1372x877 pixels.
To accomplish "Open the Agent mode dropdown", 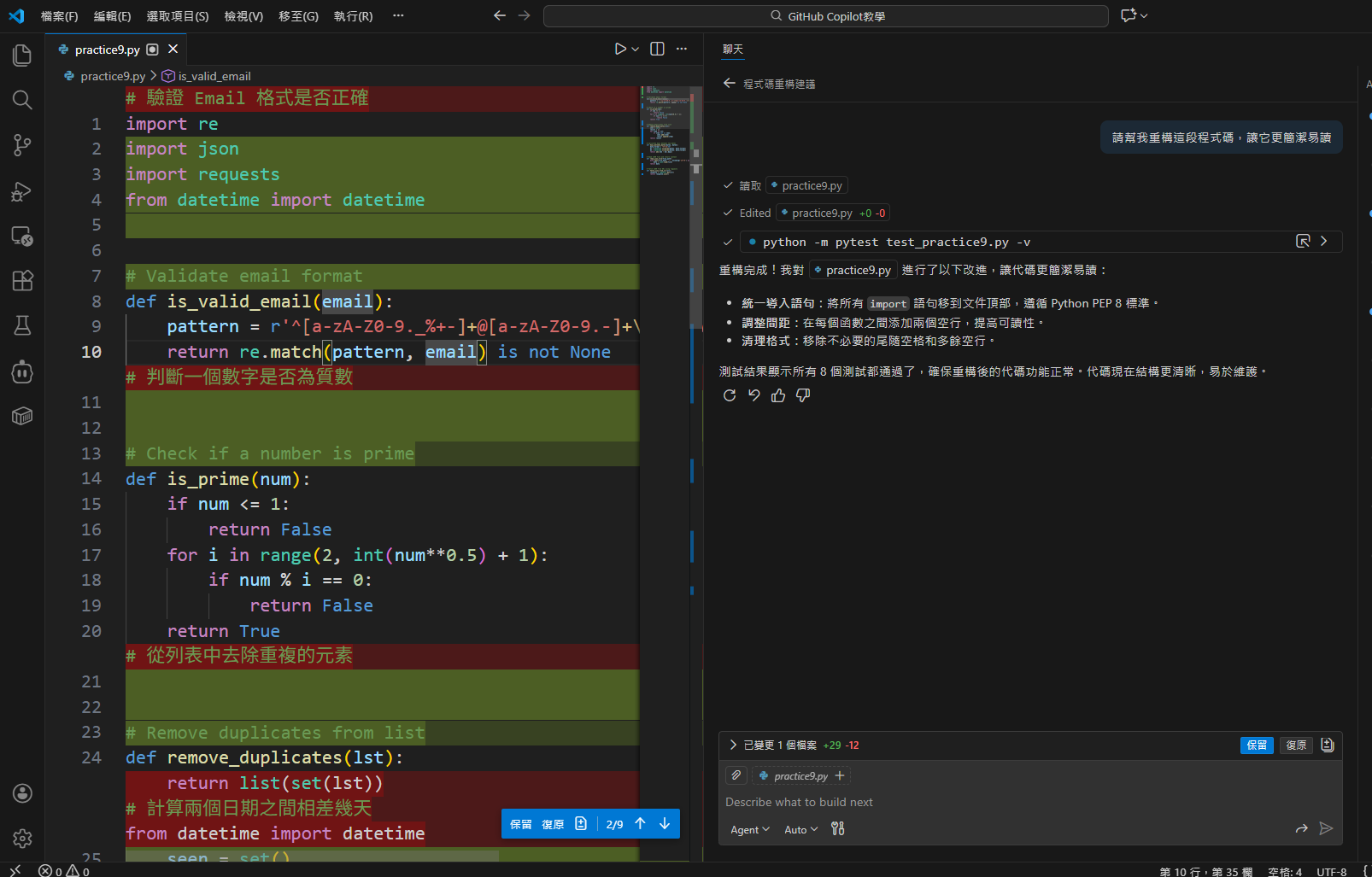I will tap(749, 829).
